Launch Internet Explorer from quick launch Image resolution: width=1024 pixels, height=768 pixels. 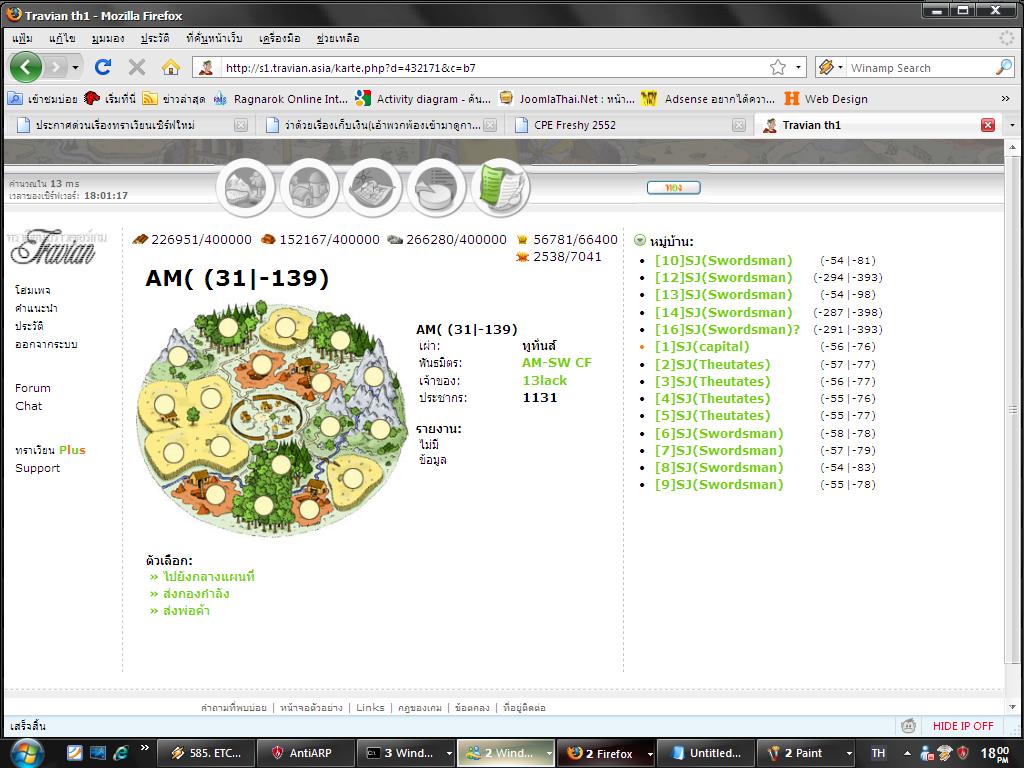(x=121, y=753)
